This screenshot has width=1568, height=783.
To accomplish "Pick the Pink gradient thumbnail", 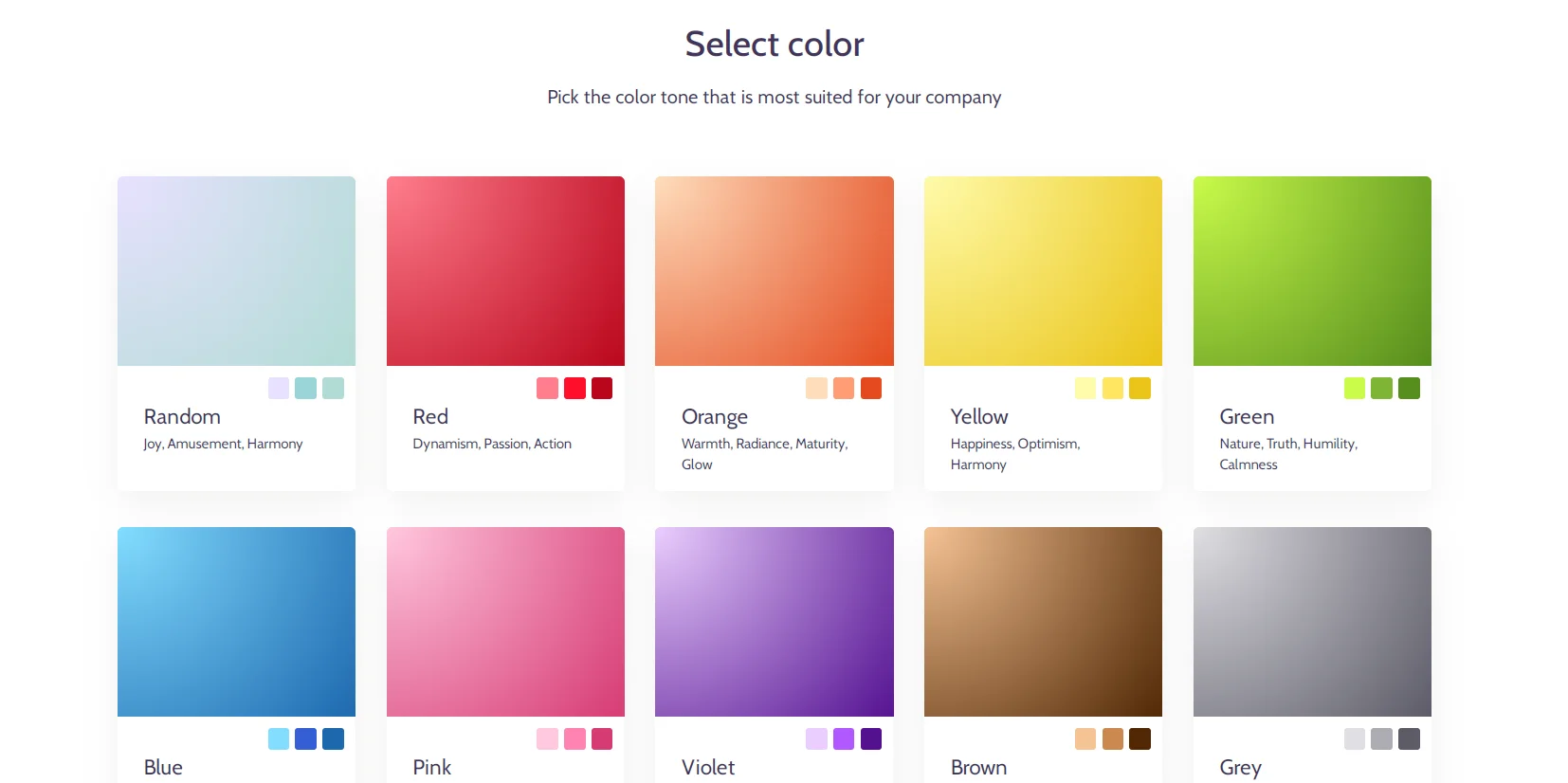I will click(x=505, y=622).
